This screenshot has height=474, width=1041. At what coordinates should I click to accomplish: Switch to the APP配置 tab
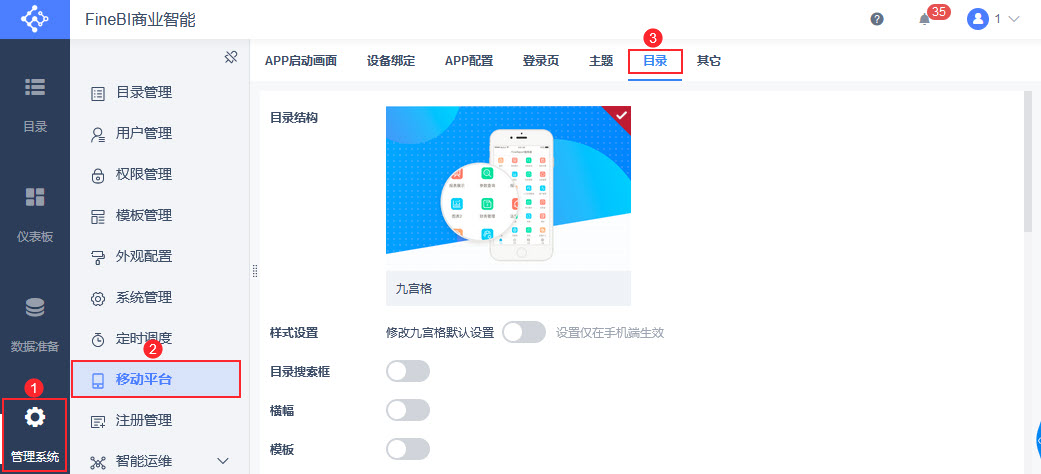pos(469,60)
